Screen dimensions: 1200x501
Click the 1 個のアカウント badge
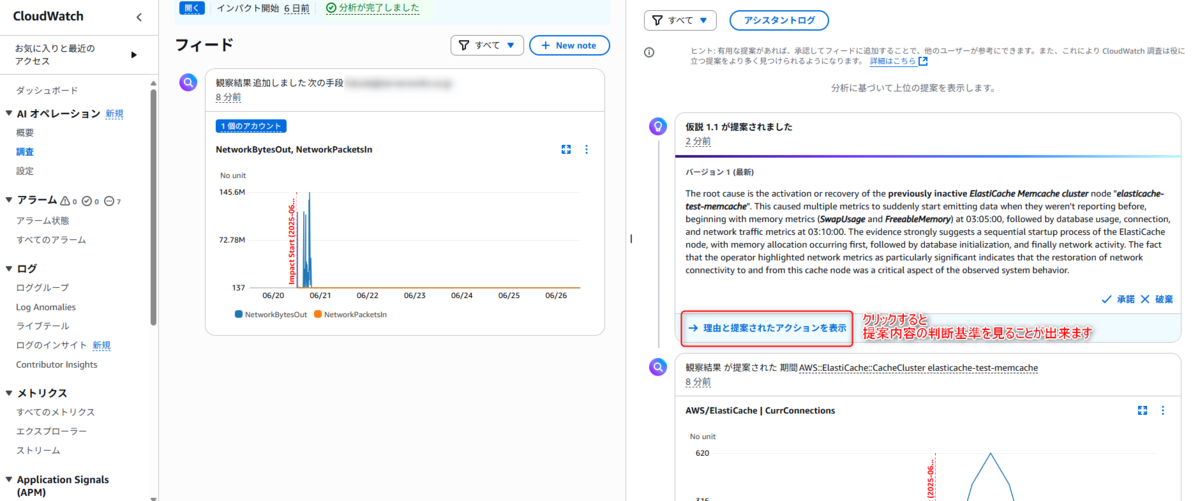(x=252, y=126)
